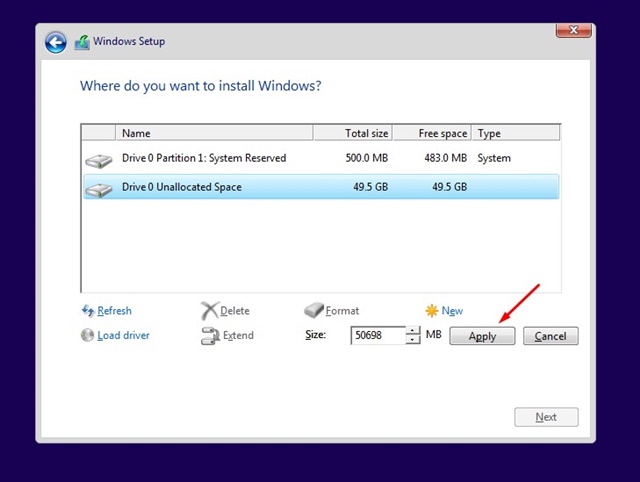Screen dimensions: 640x482
Task: Select Drive 0 Unallocated Space row
Action: 321,187
